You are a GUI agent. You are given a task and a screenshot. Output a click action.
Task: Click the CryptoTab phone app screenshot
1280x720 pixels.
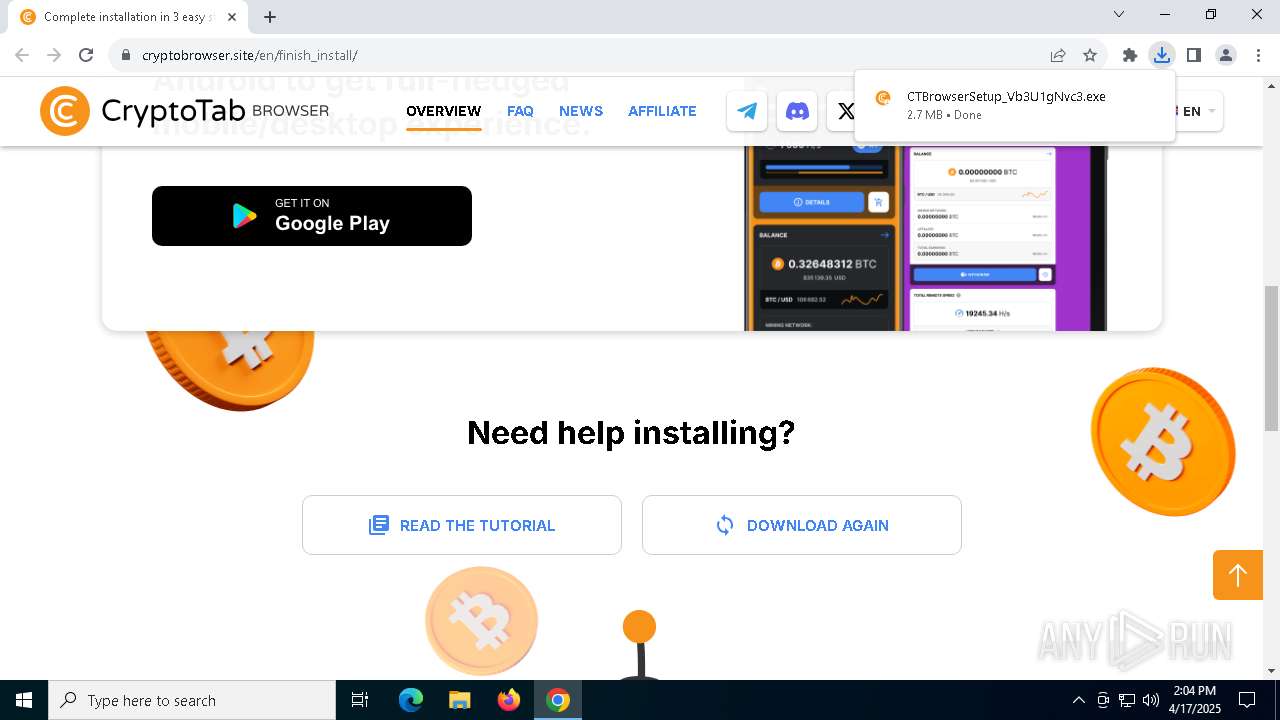pyautogui.click(x=926, y=238)
